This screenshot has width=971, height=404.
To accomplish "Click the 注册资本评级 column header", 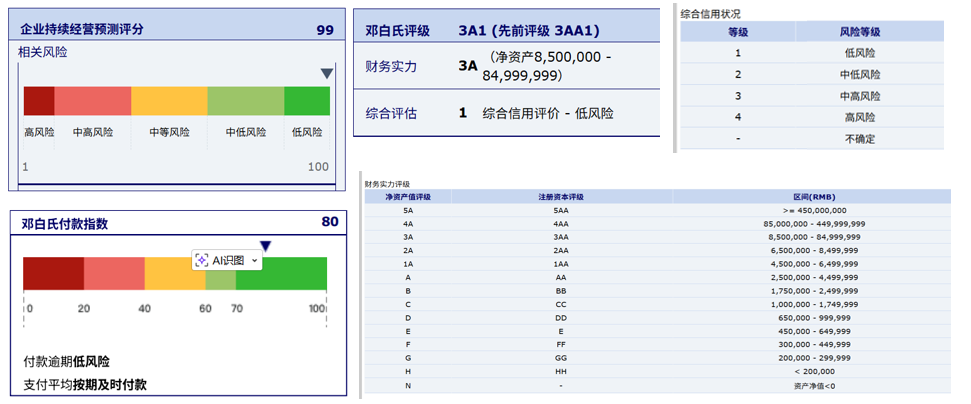I will coord(561,197).
